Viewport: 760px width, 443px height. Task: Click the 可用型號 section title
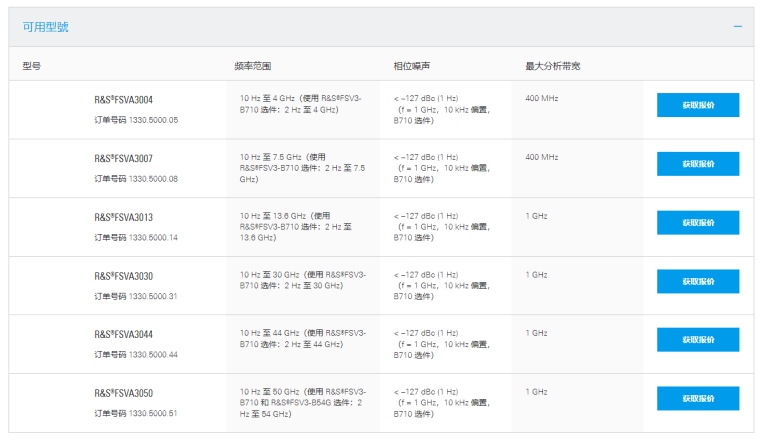point(46,27)
